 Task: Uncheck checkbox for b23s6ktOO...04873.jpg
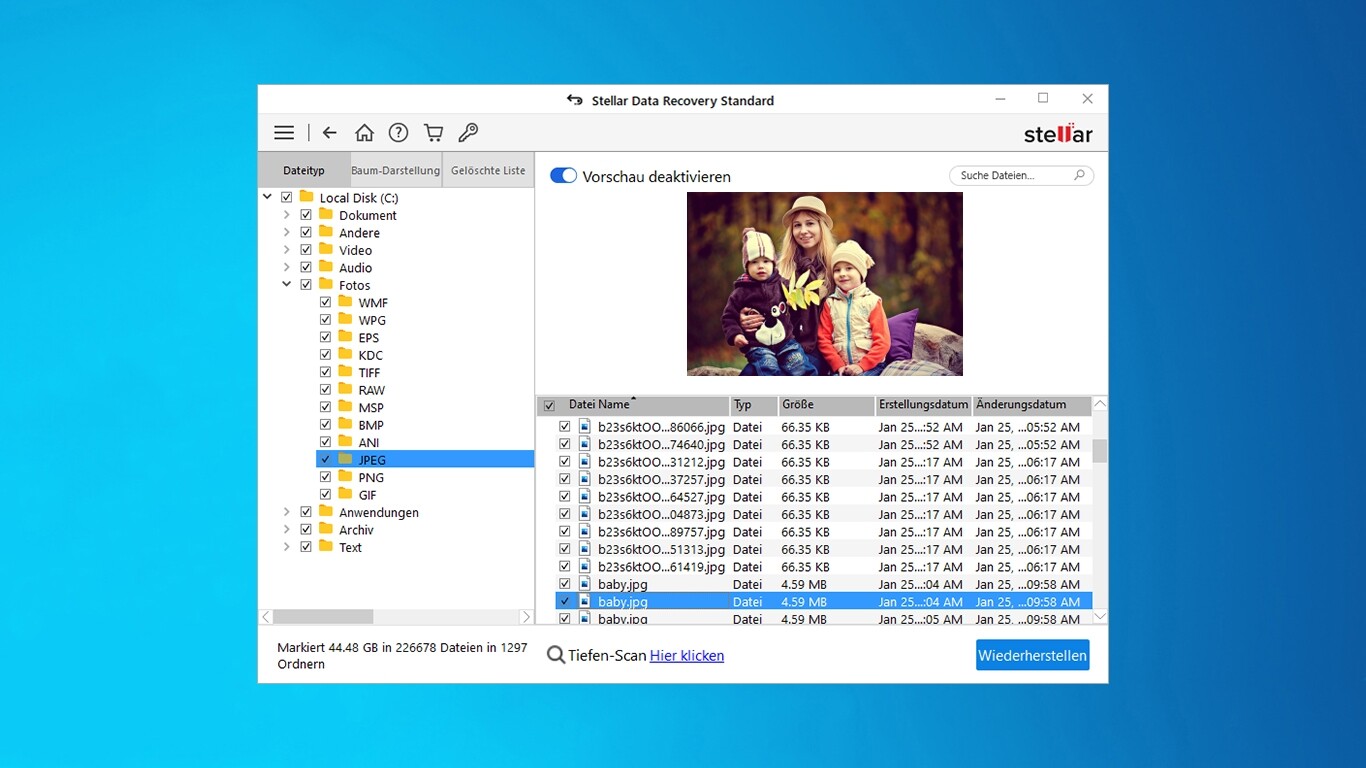pos(565,514)
